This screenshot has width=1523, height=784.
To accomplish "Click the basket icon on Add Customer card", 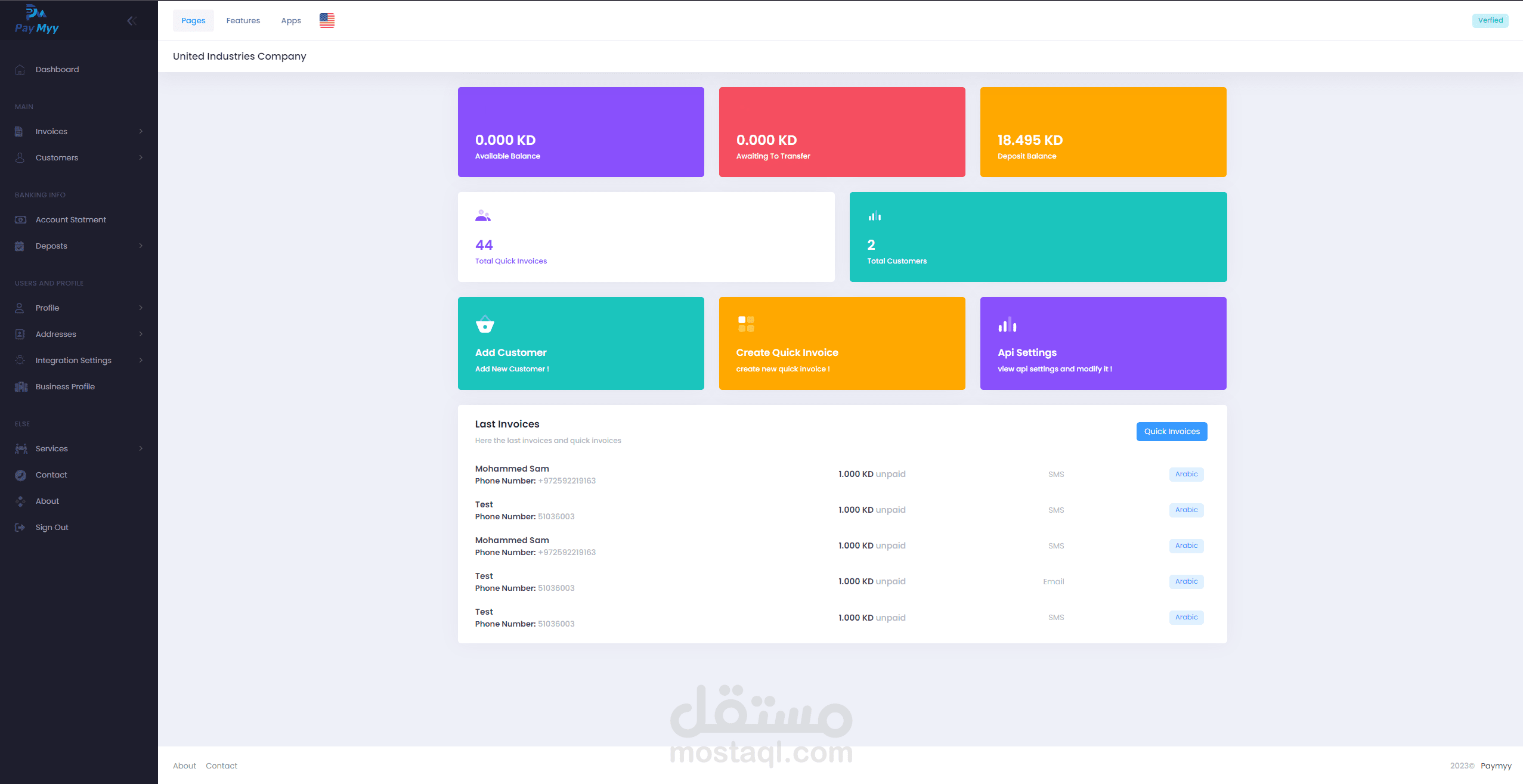I will (485, 324).
